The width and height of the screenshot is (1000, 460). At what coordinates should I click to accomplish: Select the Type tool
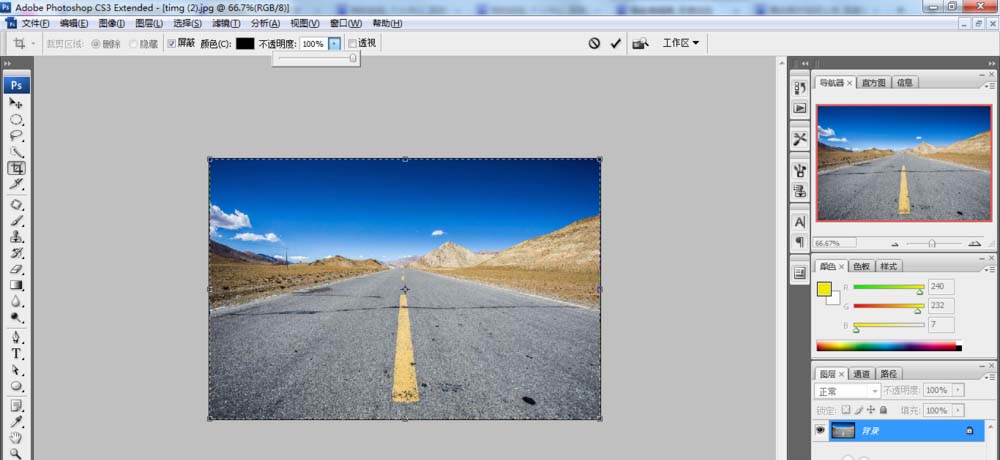point(17,353)
